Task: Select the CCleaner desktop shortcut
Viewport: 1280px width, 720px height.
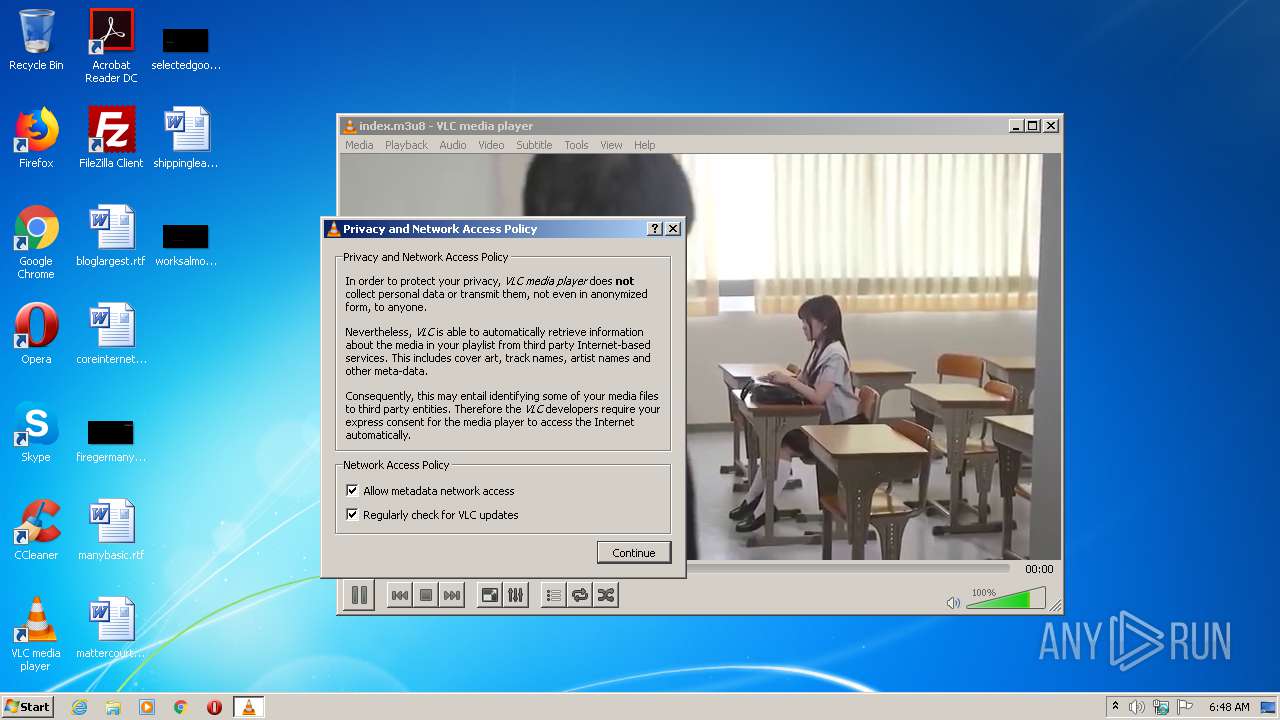Action: pyautogui.click(x=36, y=530)
